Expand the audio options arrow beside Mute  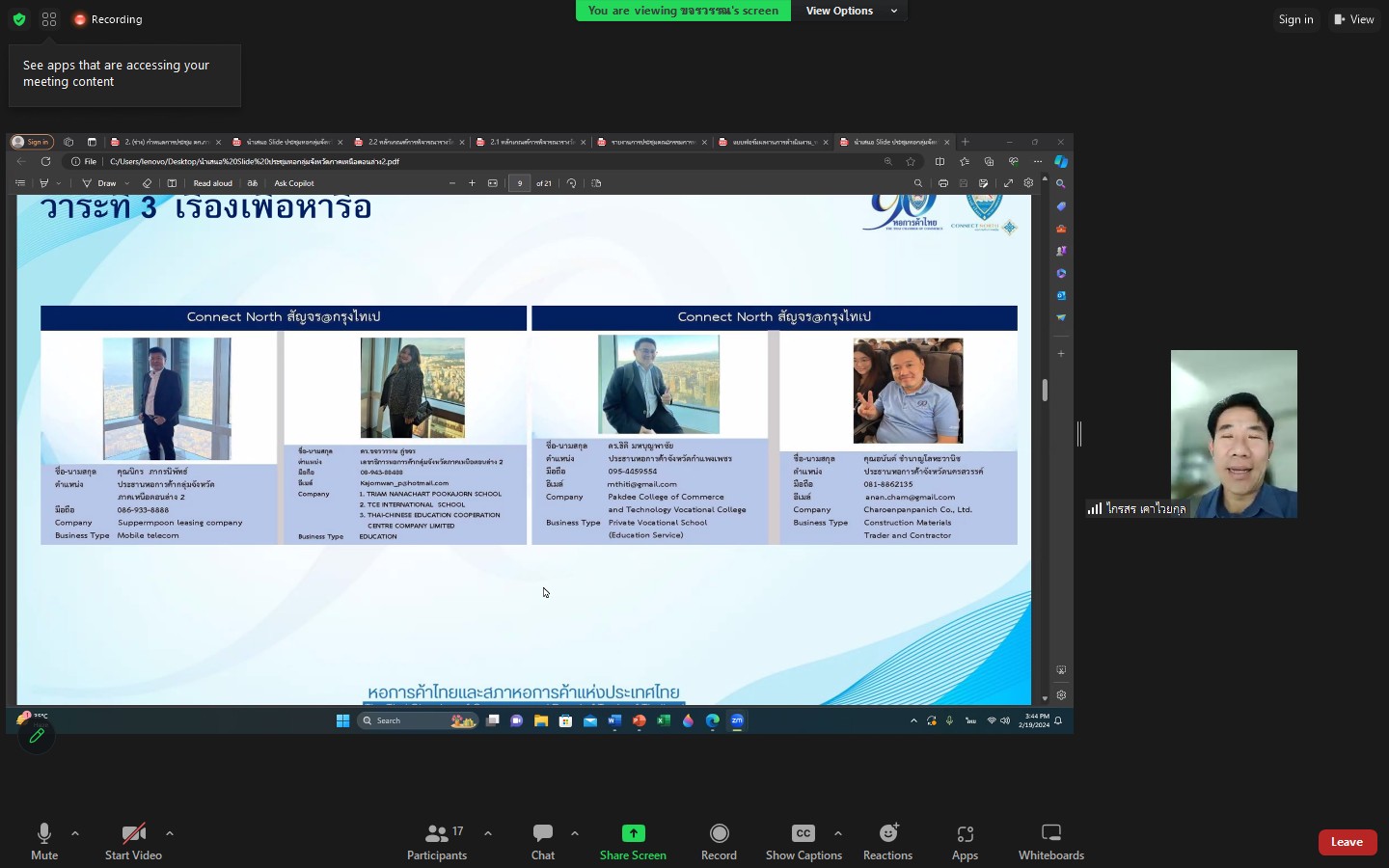pos(75,833)
